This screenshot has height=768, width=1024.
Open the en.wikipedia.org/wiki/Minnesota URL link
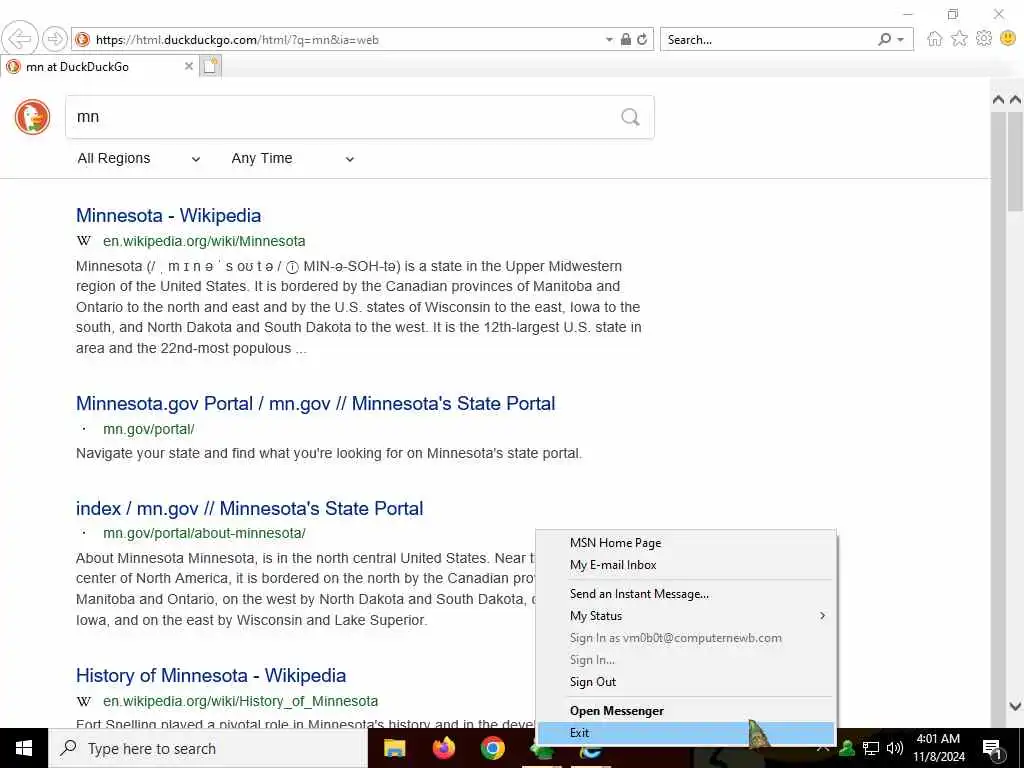click(204, 241)
